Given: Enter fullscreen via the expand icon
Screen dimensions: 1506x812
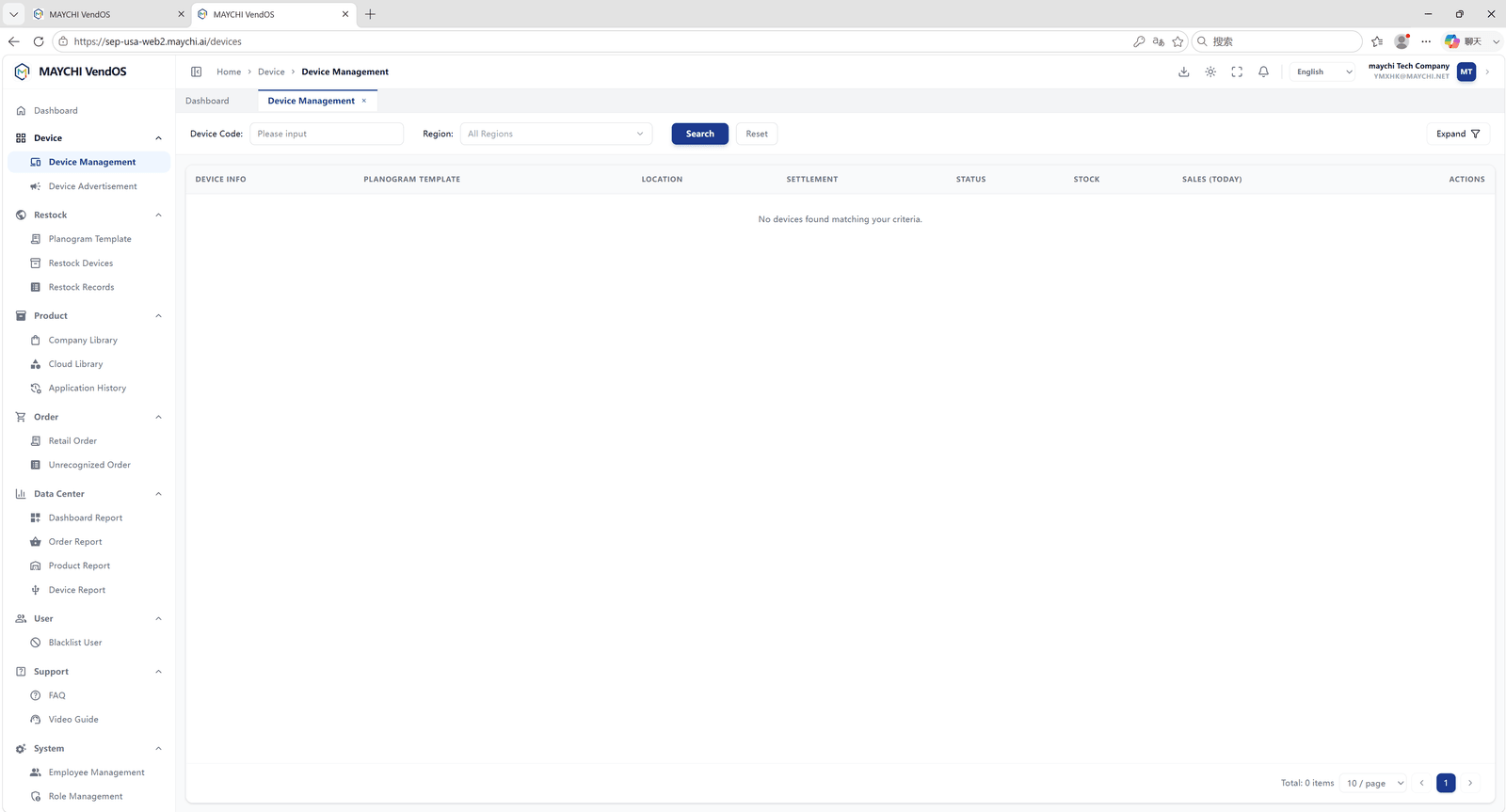Looking at the screenshot, I should 1237,72.
